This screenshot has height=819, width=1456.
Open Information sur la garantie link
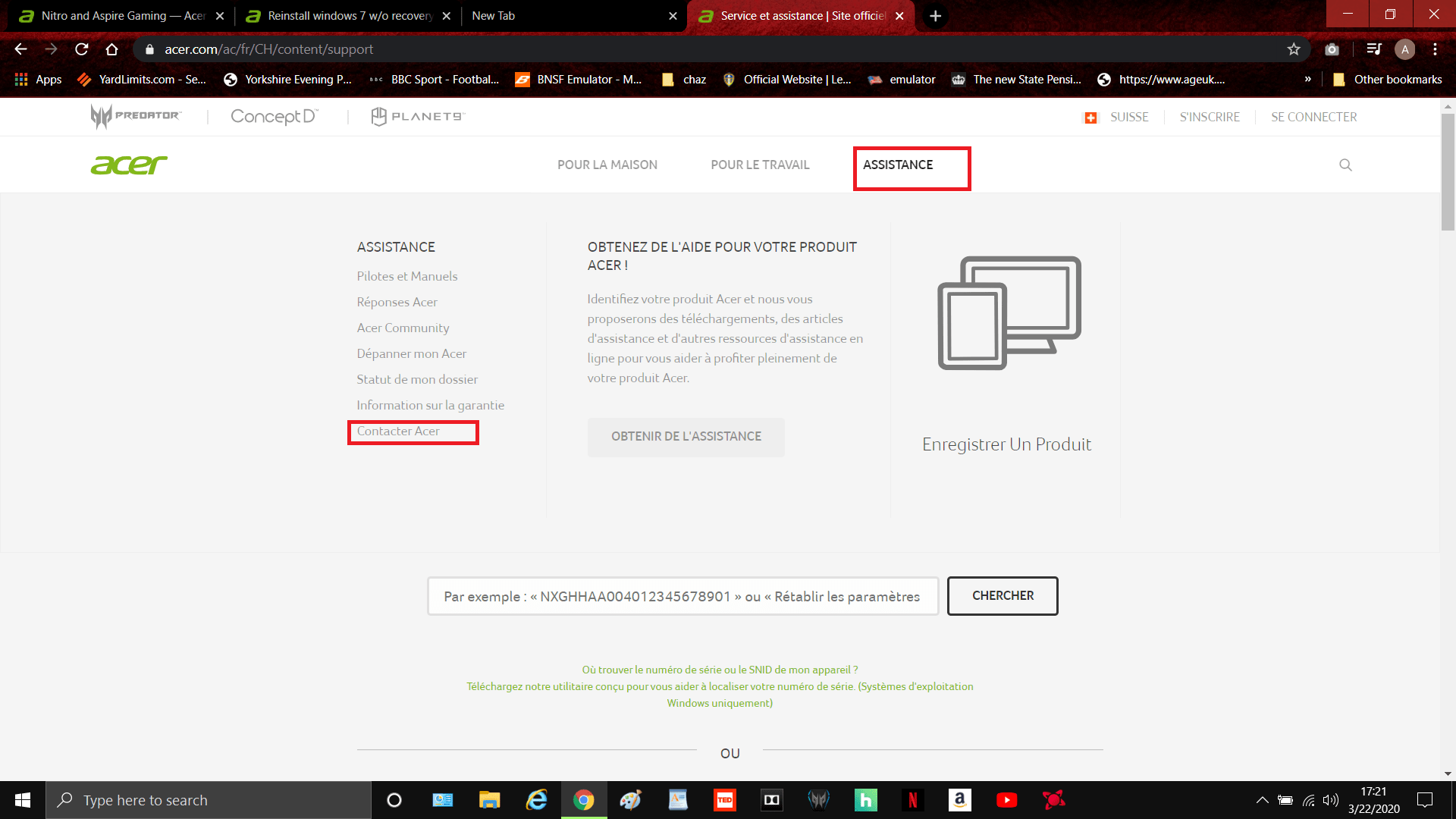(x=430, y=405)
